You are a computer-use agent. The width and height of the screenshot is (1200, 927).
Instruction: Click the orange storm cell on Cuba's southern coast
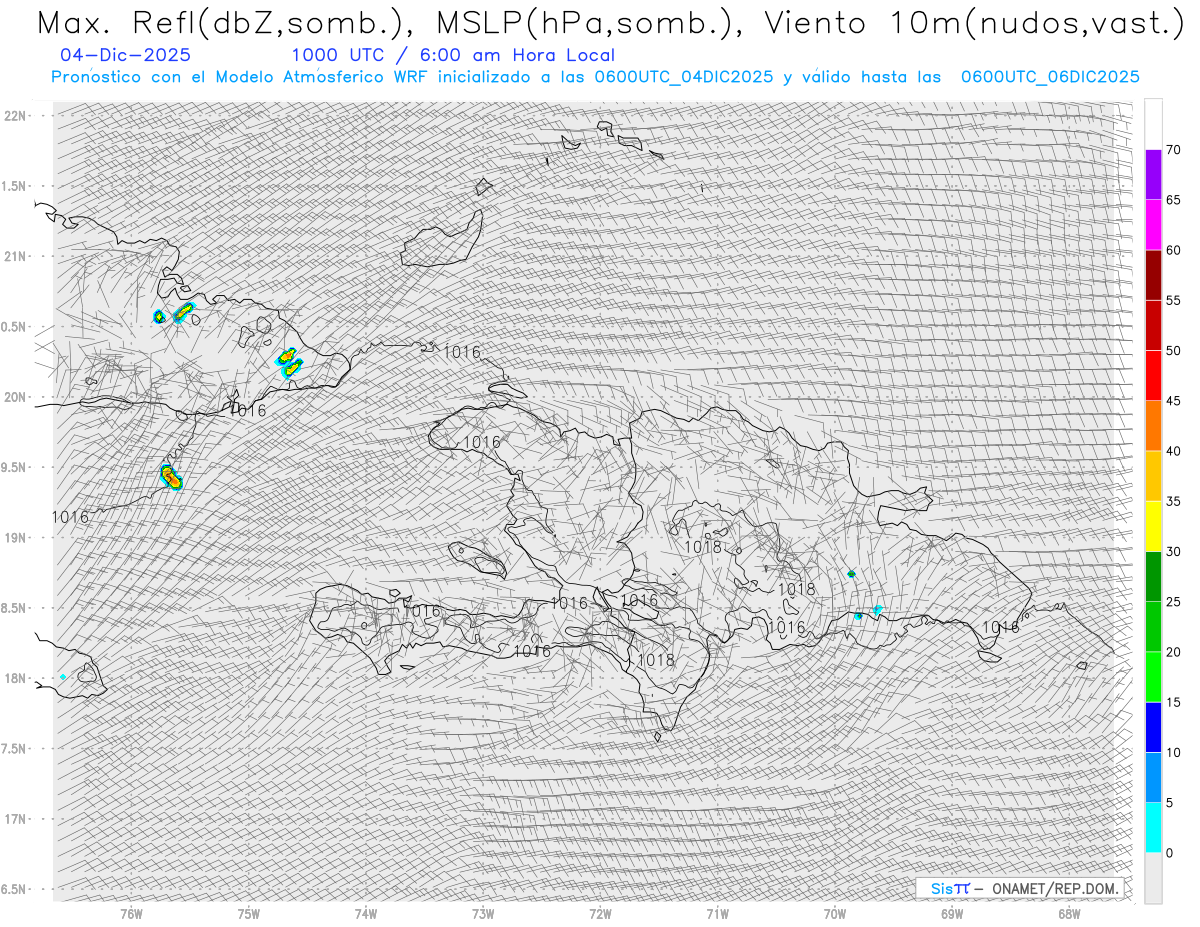[x=171, y=478]
